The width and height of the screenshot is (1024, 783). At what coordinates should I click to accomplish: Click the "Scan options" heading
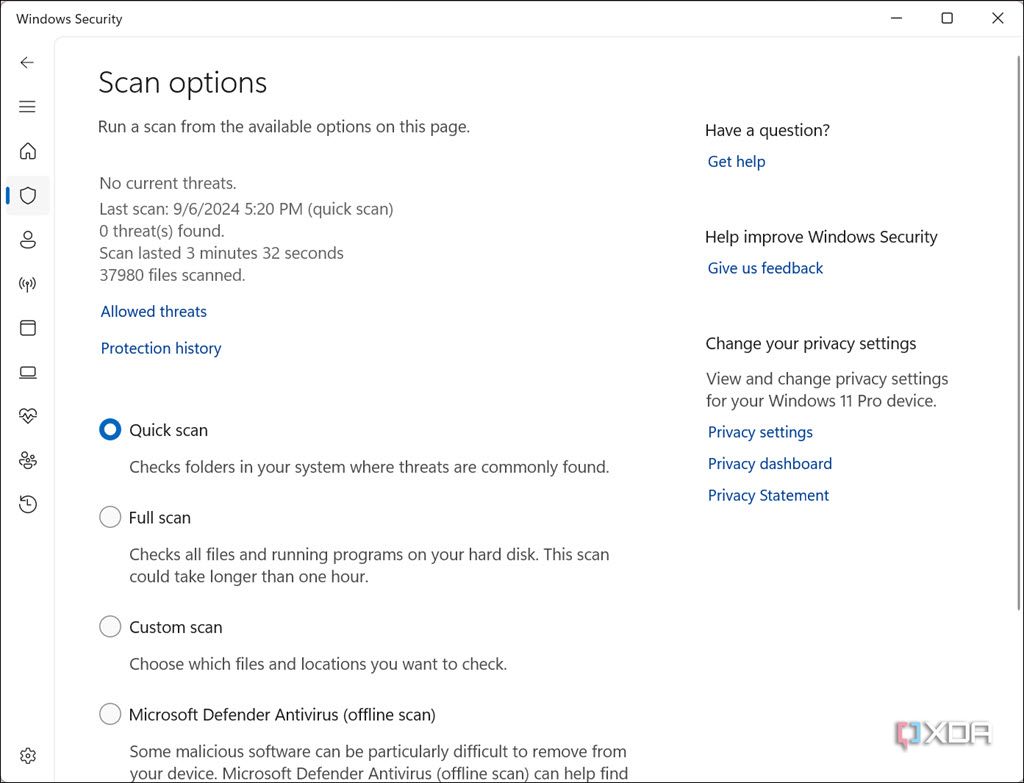point(182,83)
